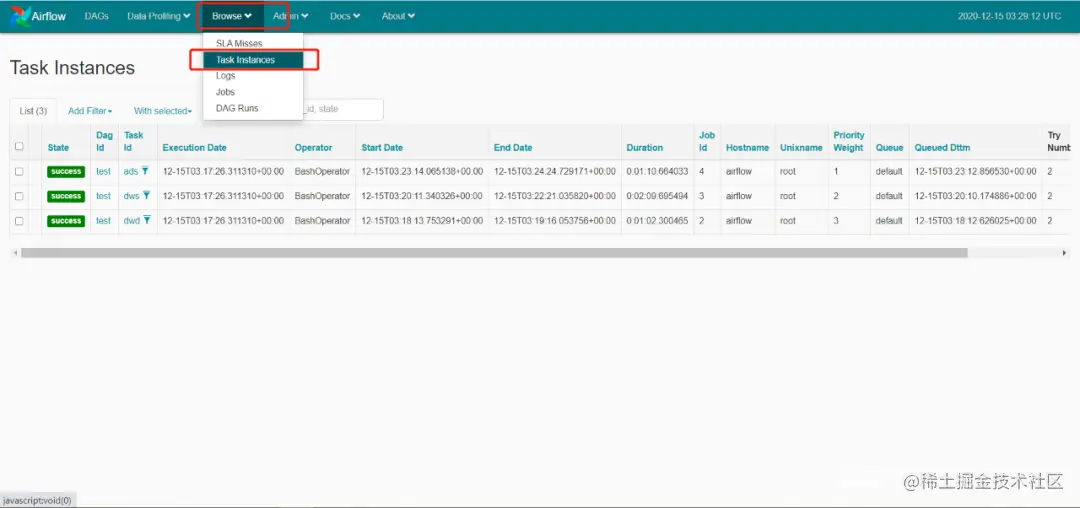Click duration 0:02:09.695494 cell
This screenshot has width=1080, height=508.
coord(656,196)
